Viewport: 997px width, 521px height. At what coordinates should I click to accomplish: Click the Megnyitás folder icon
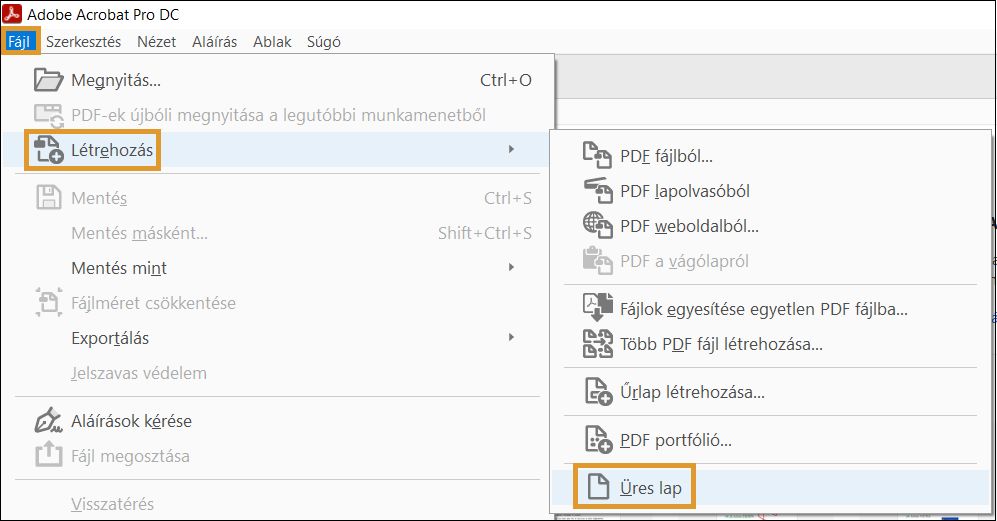(48, 80)
